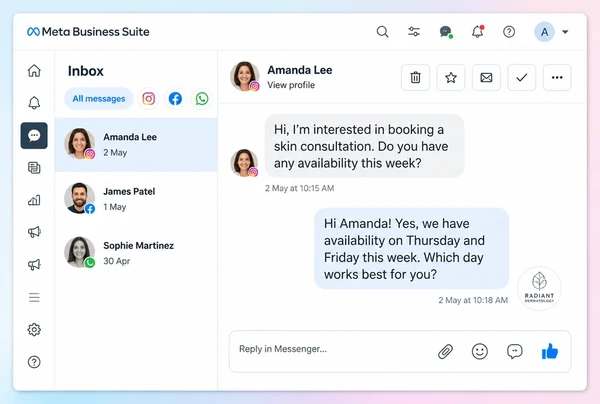Open the upper megaphone Ads icon
This screenshot has width=600, height=404.
(x=34, y=232)
